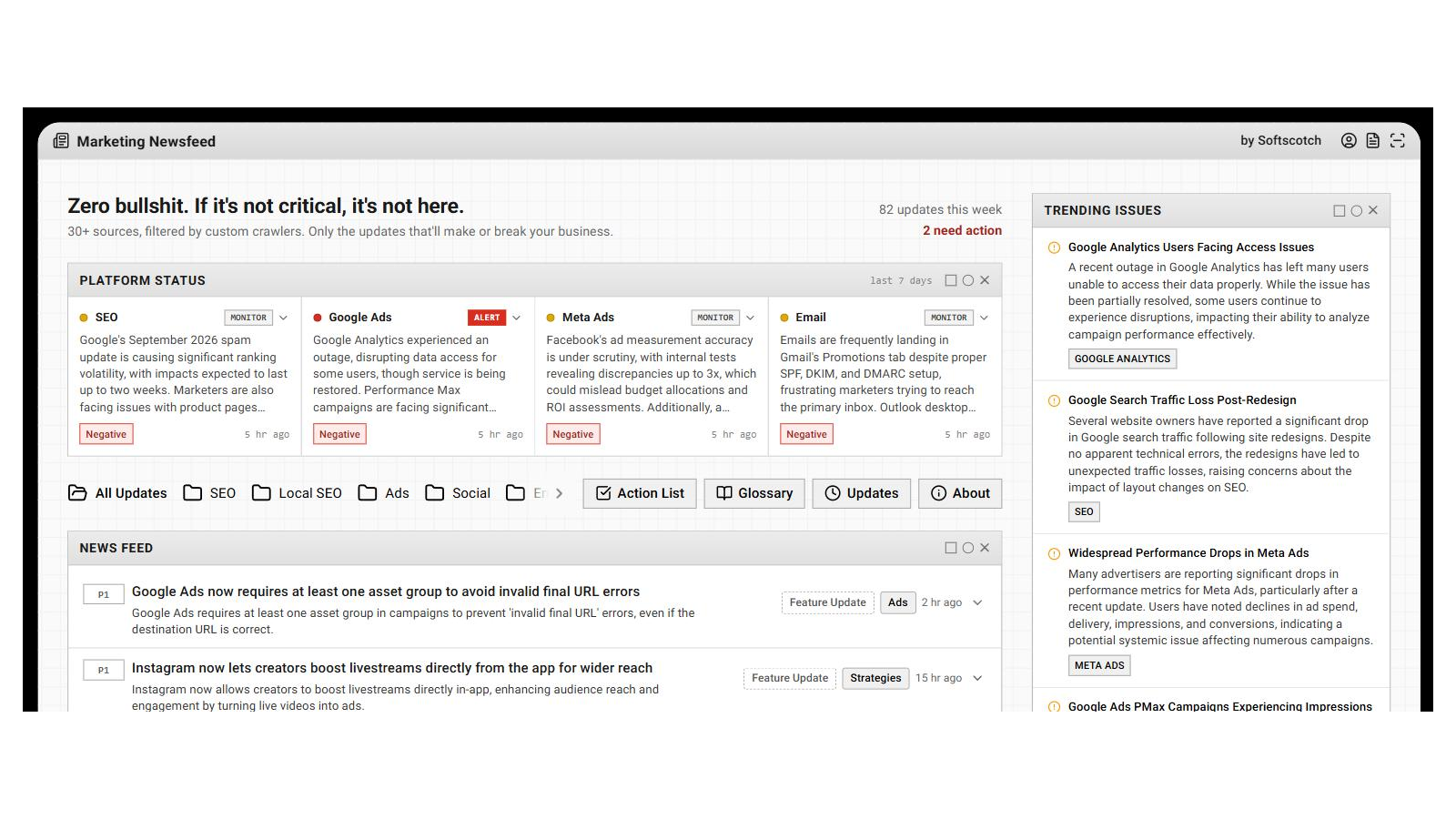Expand the Google Ads status card chevron
Screen dimensions: 1456x819
517,318
